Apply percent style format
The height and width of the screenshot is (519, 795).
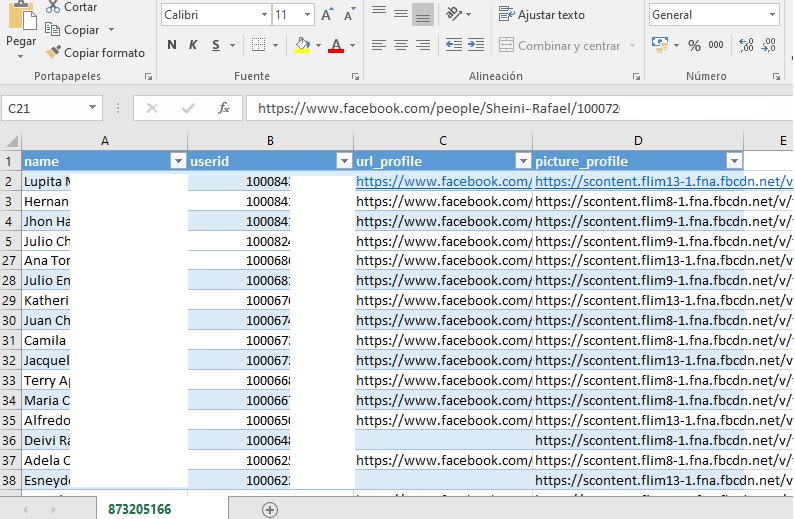point(695,46)
